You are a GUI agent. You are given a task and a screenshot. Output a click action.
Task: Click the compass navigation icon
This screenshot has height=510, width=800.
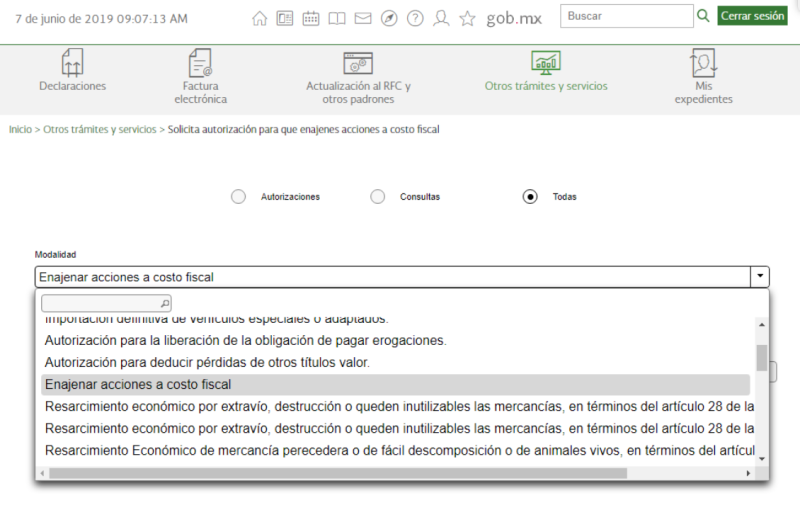click(x=389, y=19)
